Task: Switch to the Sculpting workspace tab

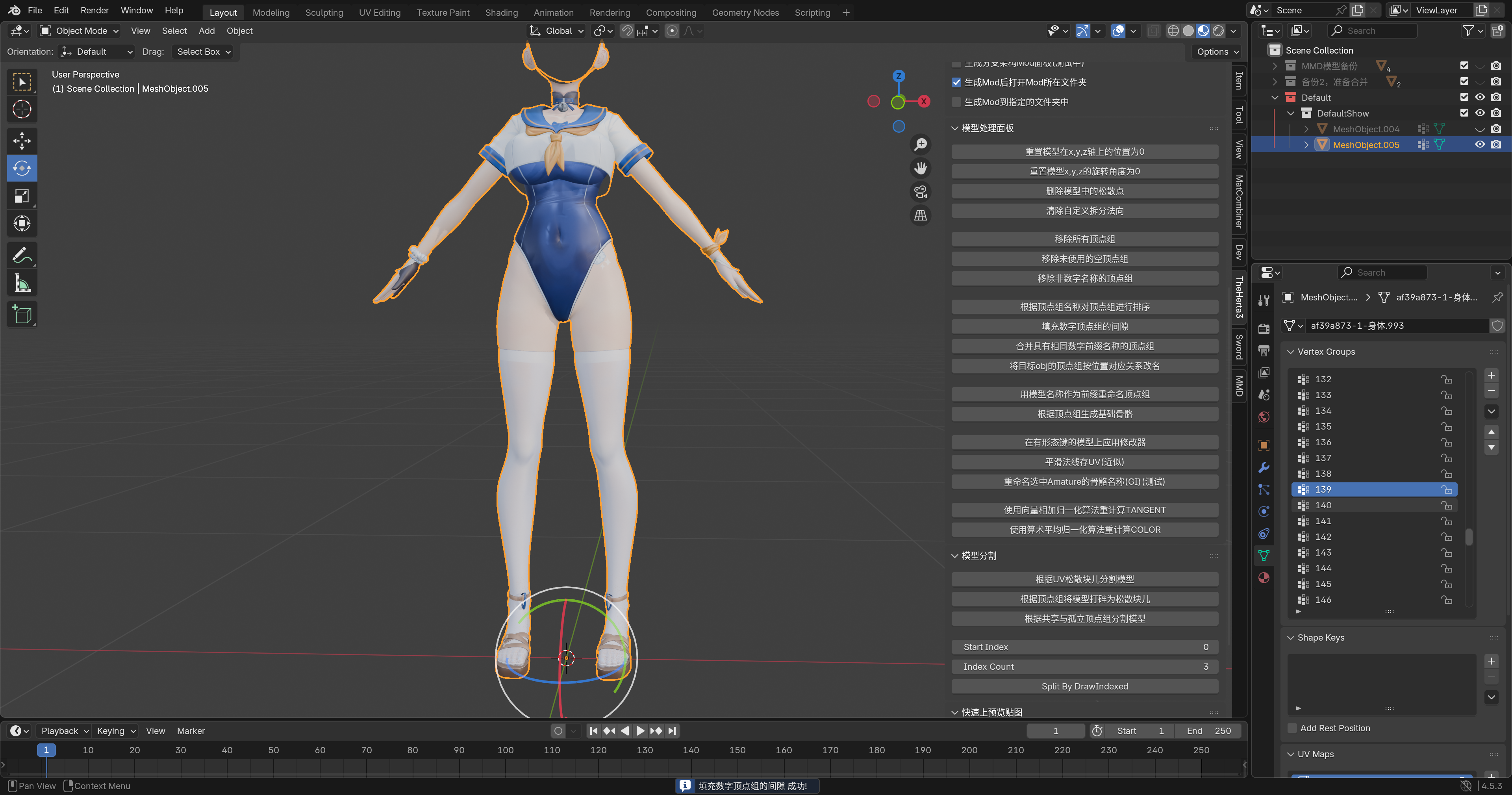Action: pyautogui.click(x=324, y=12)
